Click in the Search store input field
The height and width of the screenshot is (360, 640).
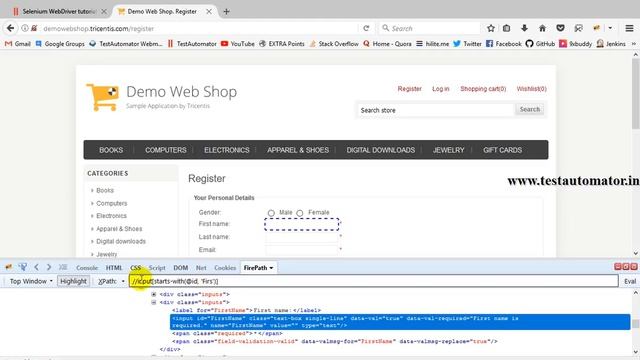[x=436, y=110]
